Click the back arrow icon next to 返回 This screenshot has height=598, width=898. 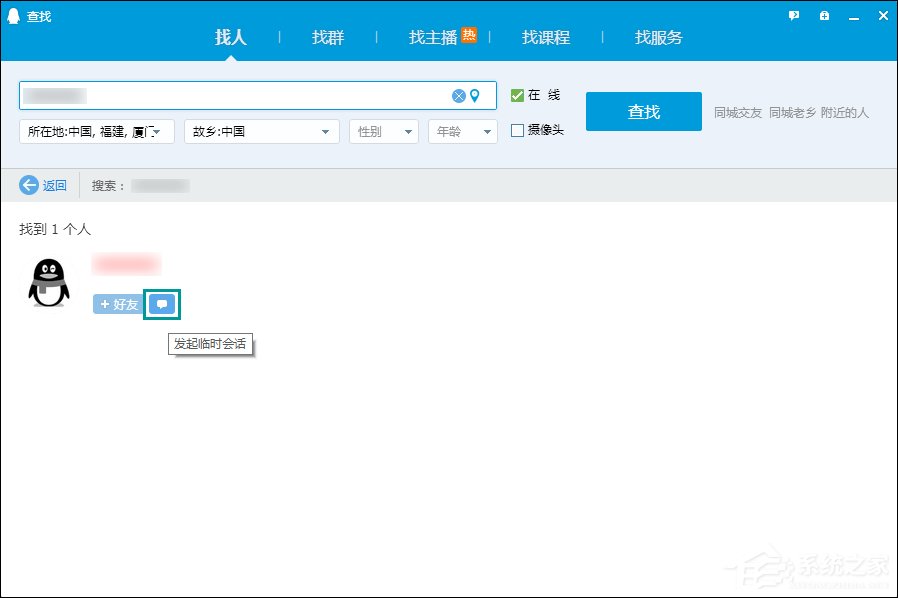pyautogui.click(x=29, y=184)
